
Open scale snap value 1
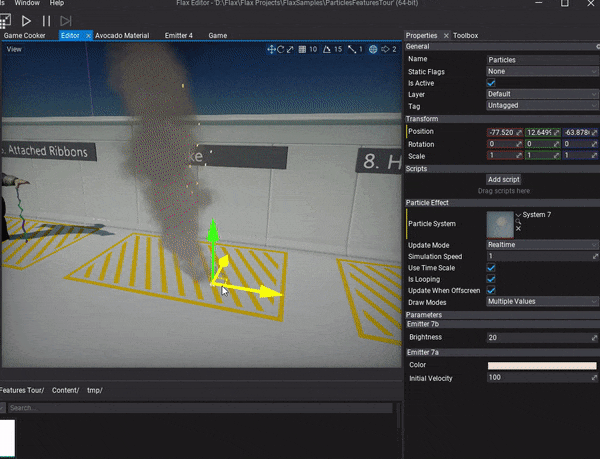tap(360, 49)
